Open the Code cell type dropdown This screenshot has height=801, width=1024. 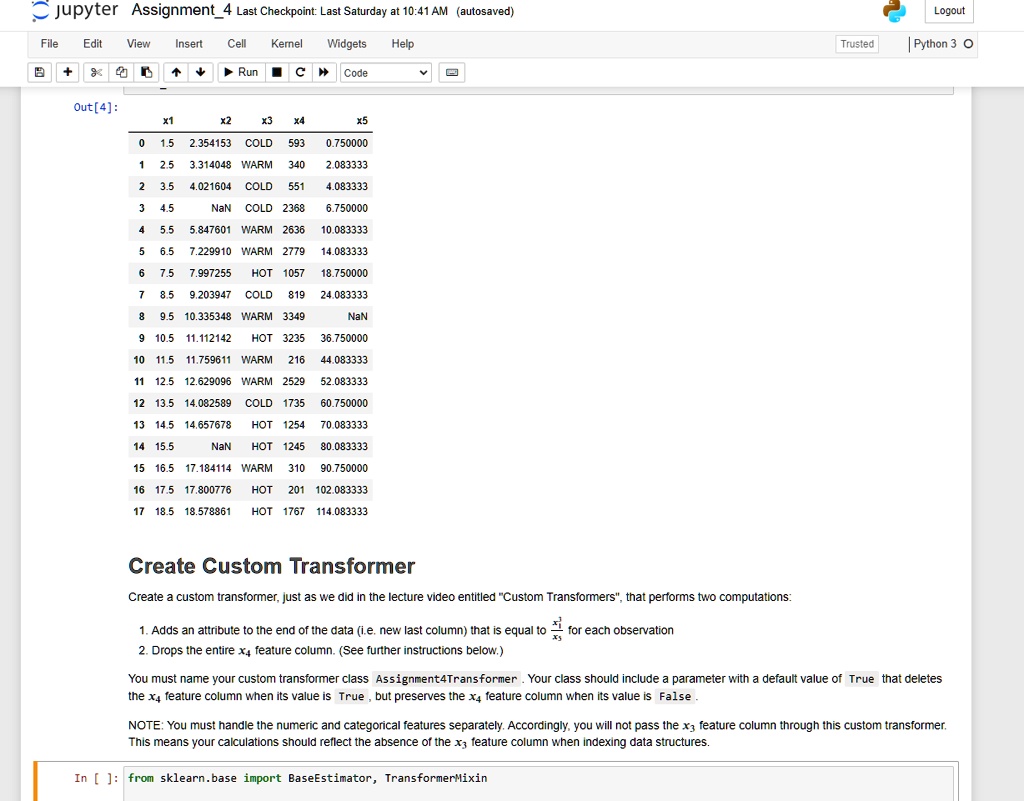pos(385,72)
